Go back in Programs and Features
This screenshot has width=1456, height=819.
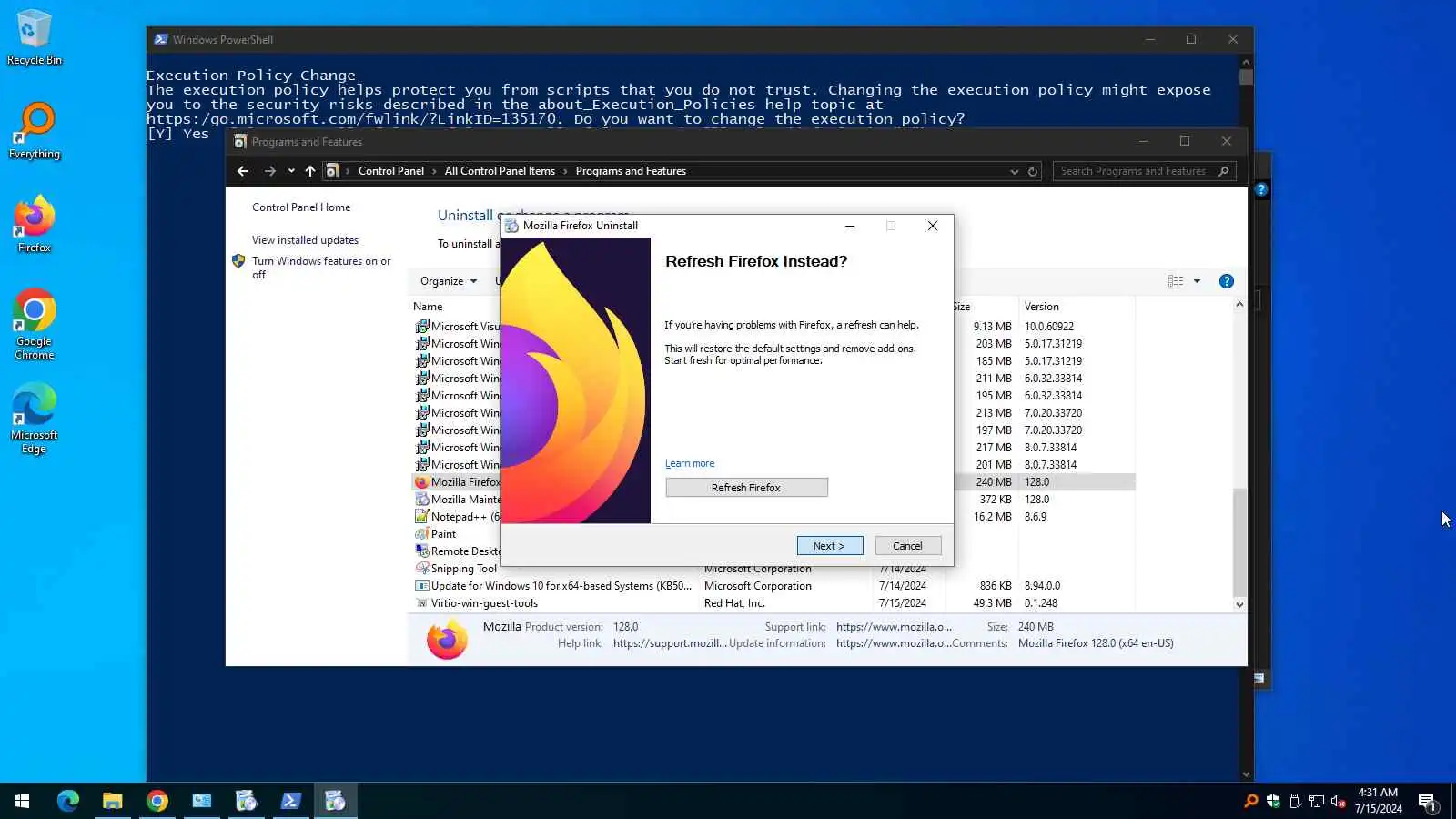pyautogui.click(x=243, y=171)
